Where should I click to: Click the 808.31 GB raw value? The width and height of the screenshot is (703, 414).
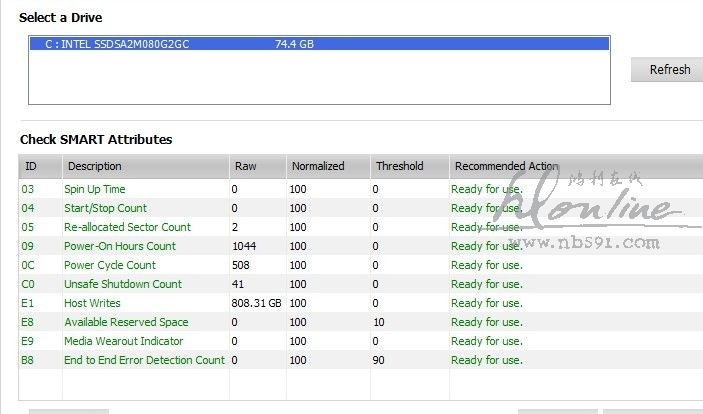(256, 303)
